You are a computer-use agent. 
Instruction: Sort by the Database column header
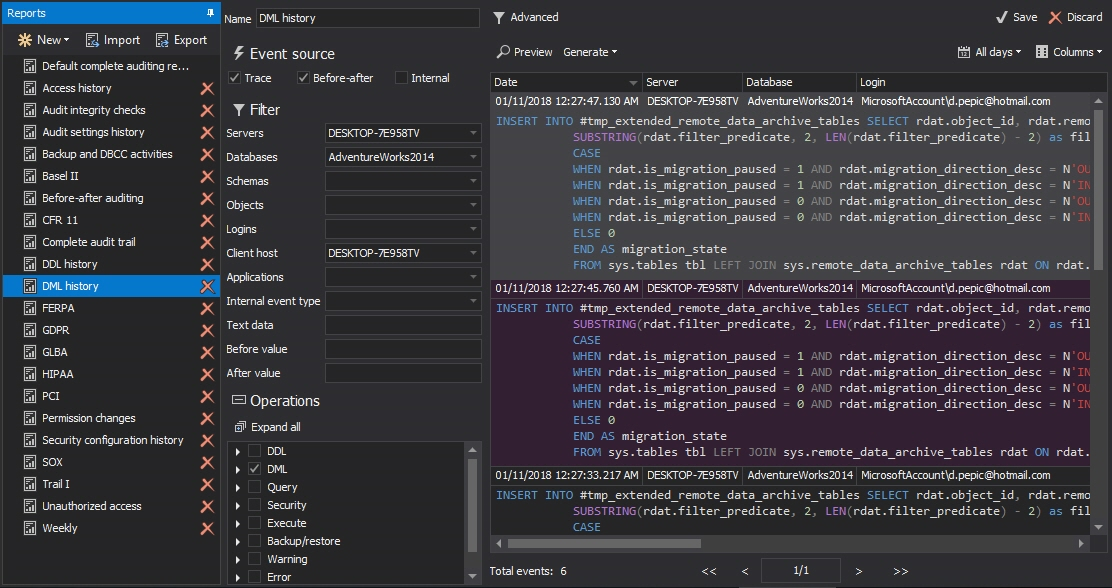tap(799, 82)
